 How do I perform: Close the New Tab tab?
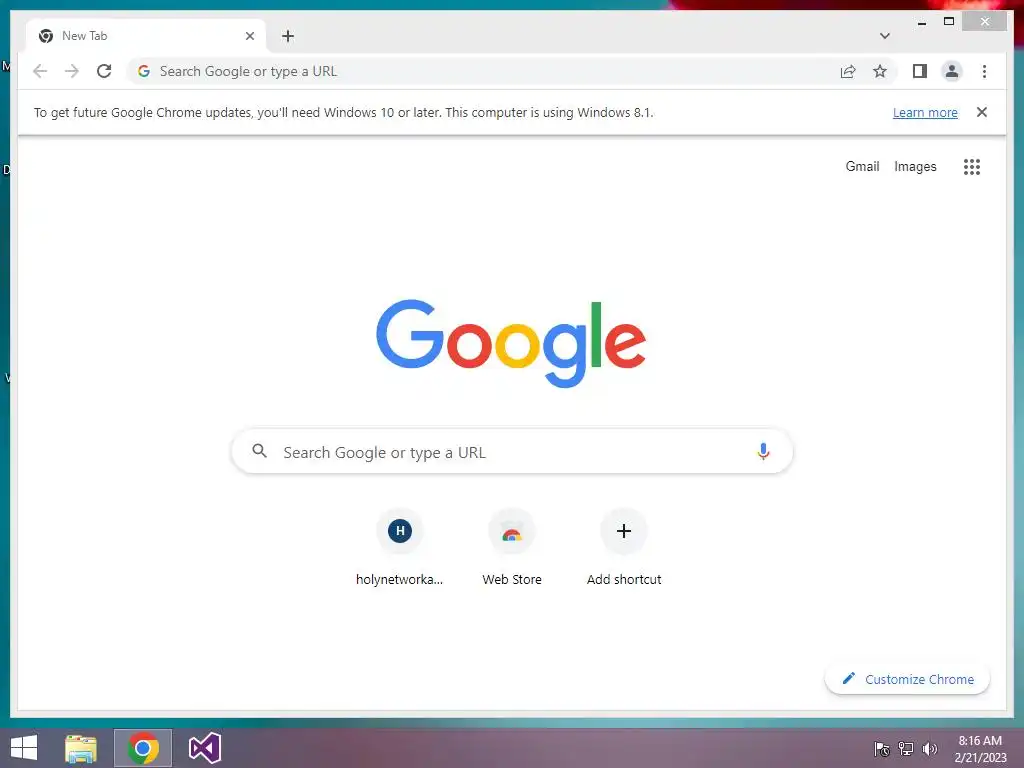[x=249, y=36]
